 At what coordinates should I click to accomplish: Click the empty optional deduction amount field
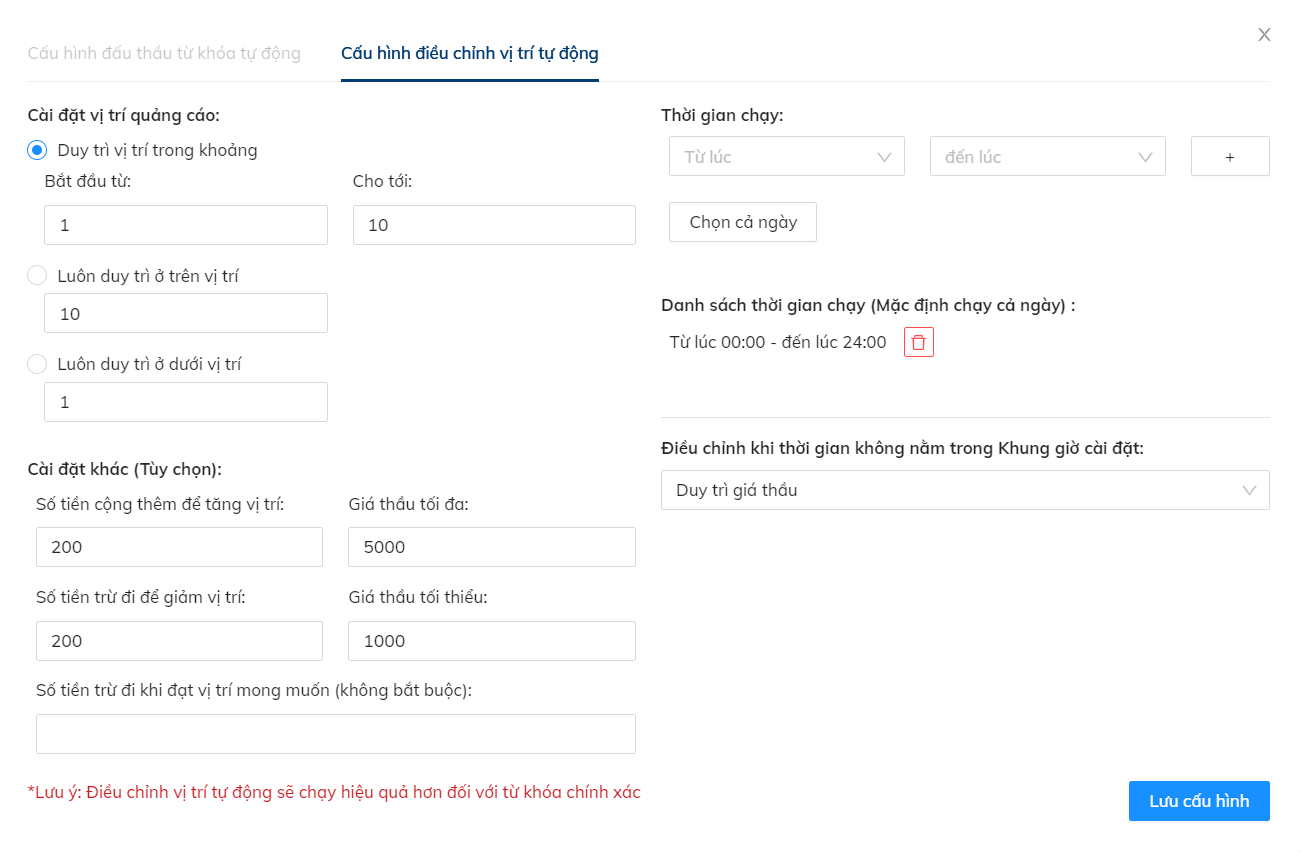(336, 733)
